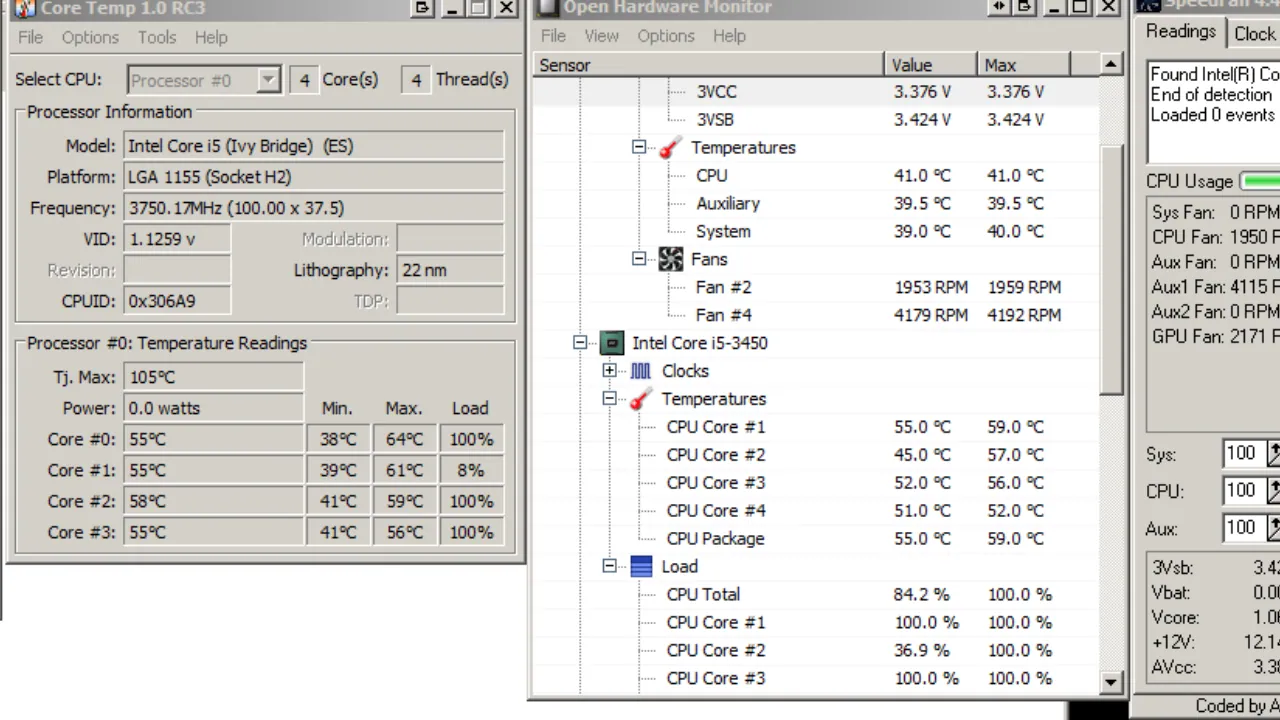
Task: Select the Fan #4 row
Action: [x=814, y=315]
